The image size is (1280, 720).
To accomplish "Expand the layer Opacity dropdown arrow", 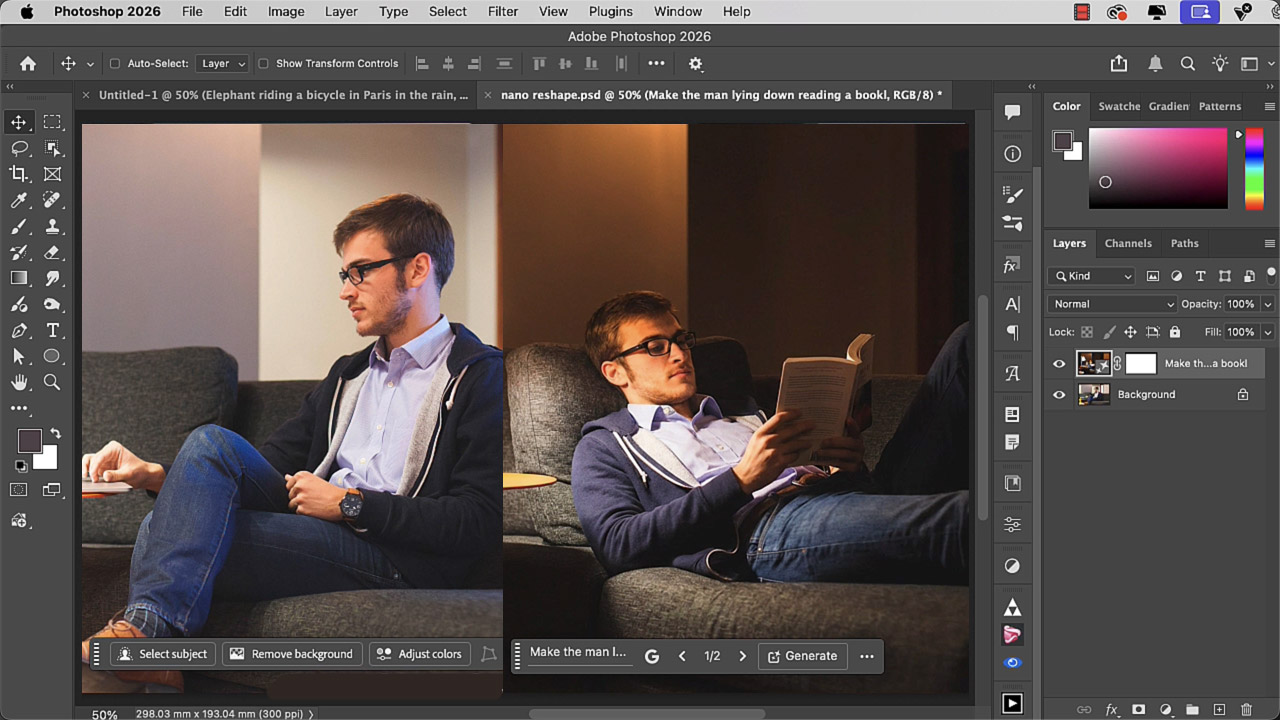I will 1268,304.
